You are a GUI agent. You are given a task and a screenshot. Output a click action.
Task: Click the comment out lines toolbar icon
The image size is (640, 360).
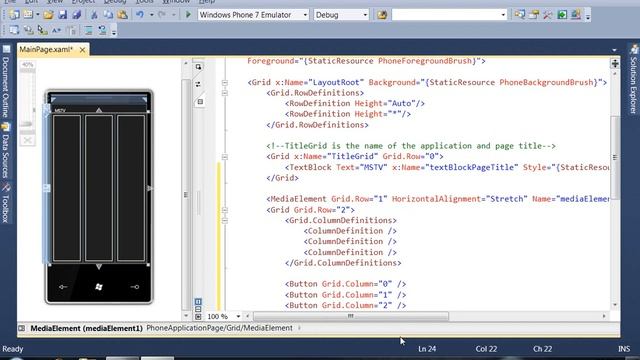click(x=88, y=30)
